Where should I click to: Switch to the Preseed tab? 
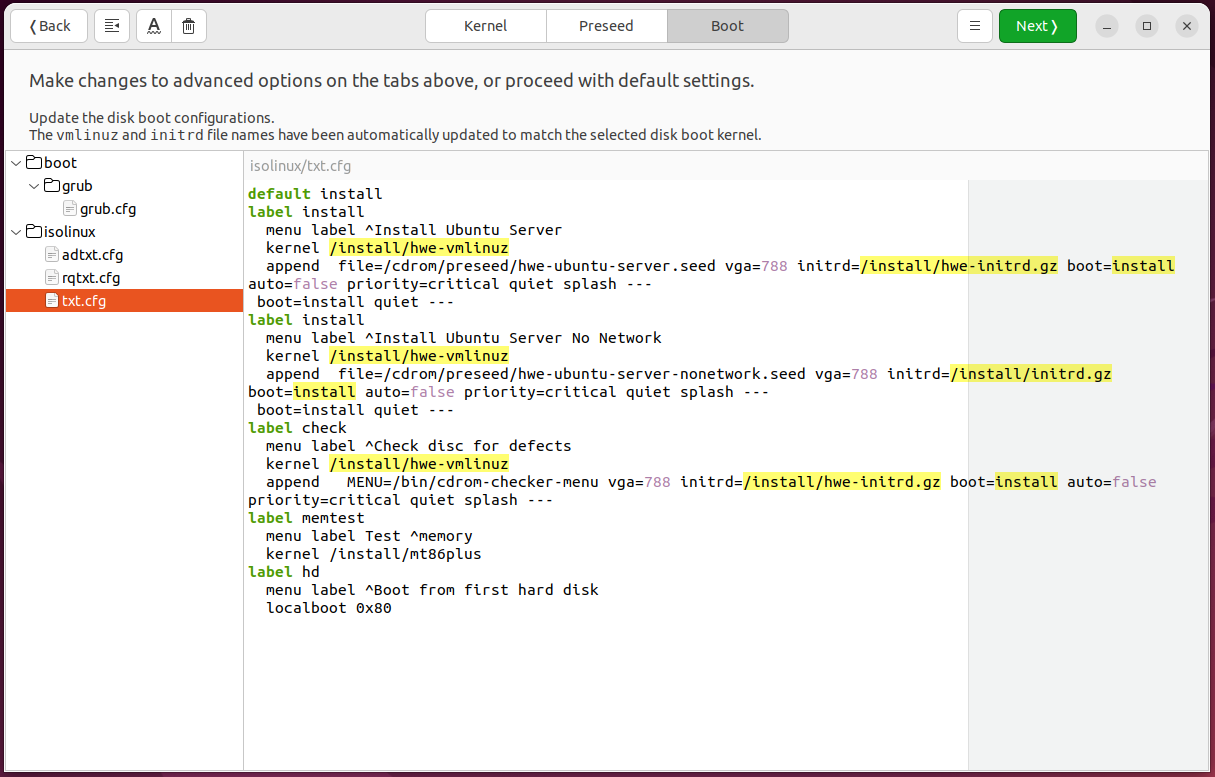606,26
